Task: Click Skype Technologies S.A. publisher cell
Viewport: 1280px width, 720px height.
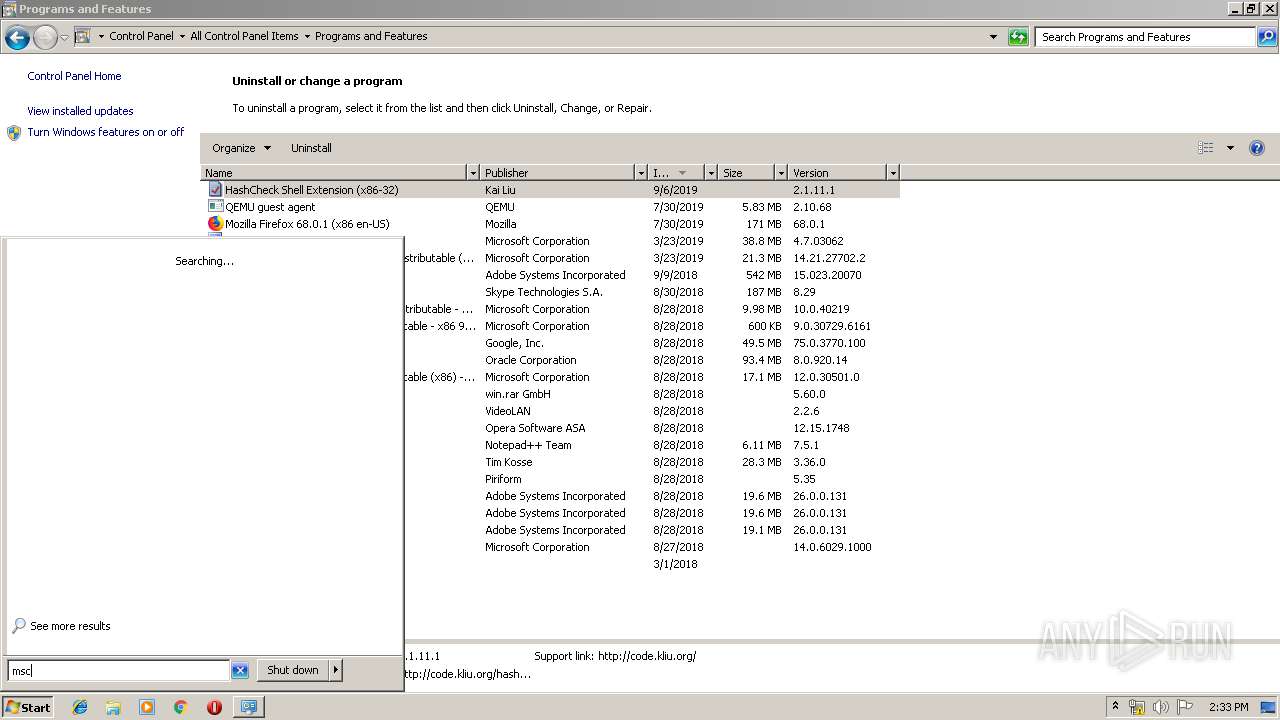Action: (x=544, y=292)
